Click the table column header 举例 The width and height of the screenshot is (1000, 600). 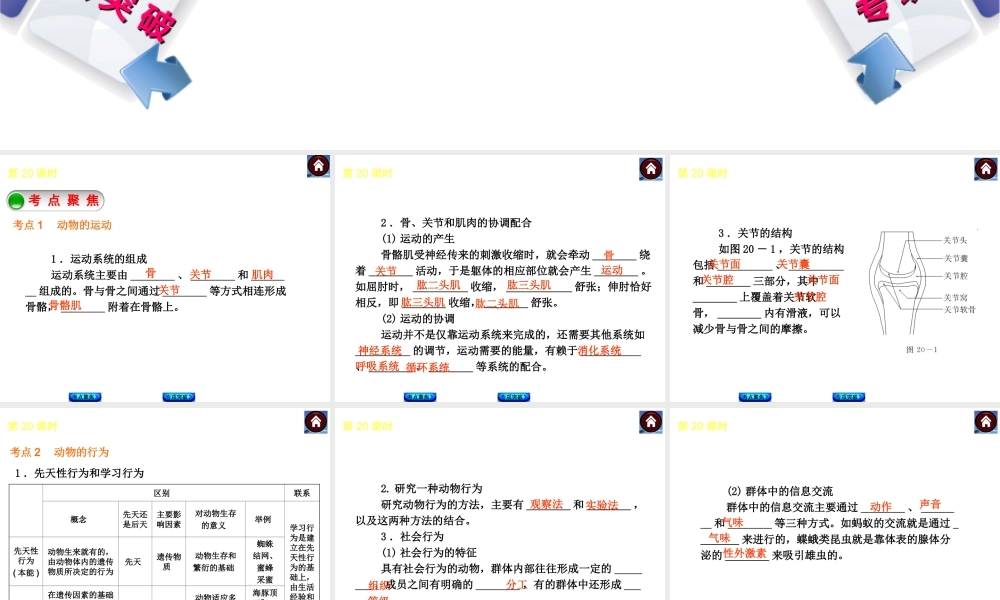[263, 519]
